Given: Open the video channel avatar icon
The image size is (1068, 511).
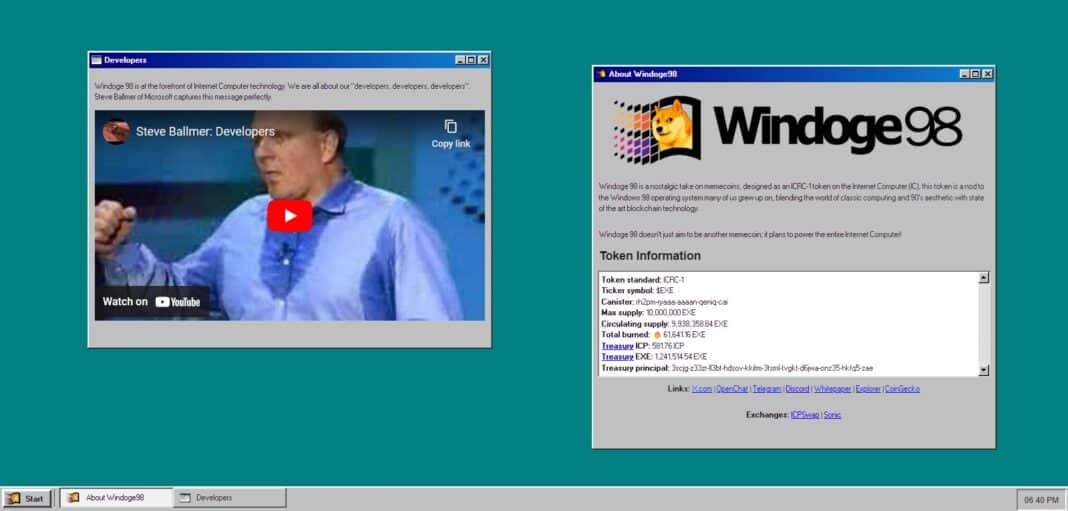Looking at the screenshot, I should [116, 131].
